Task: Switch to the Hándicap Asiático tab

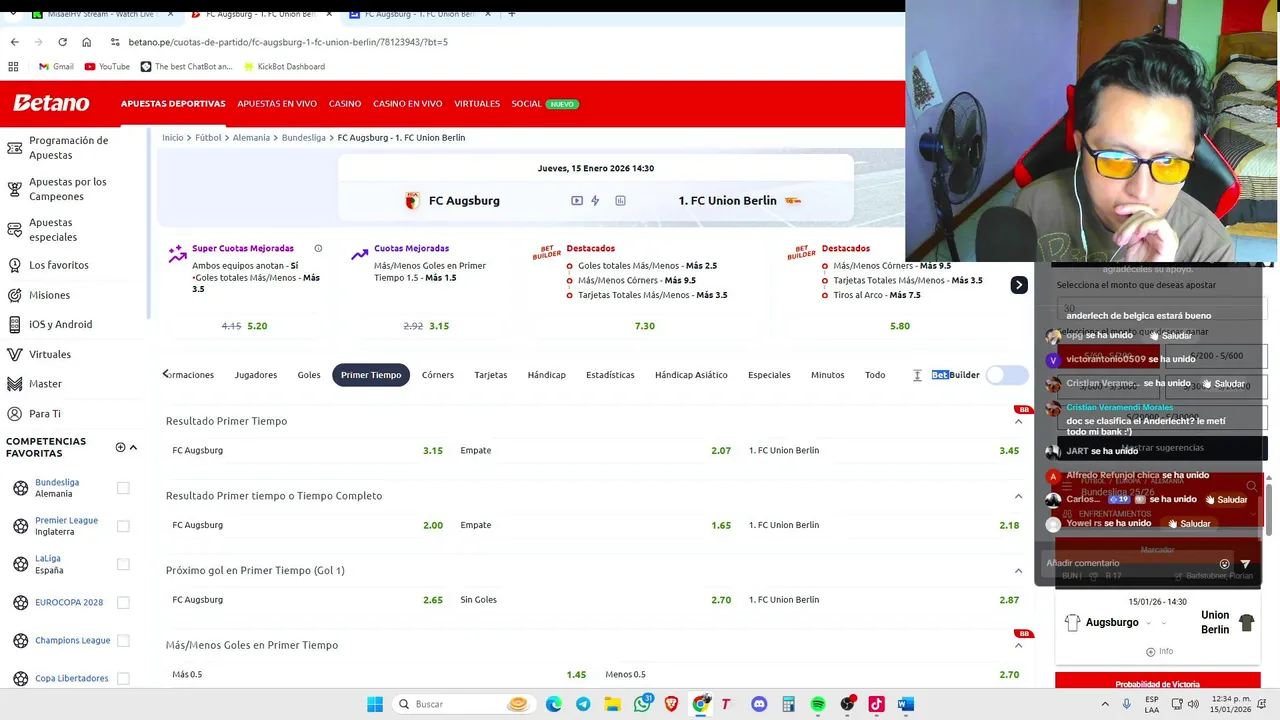Action: pos(691,375)
